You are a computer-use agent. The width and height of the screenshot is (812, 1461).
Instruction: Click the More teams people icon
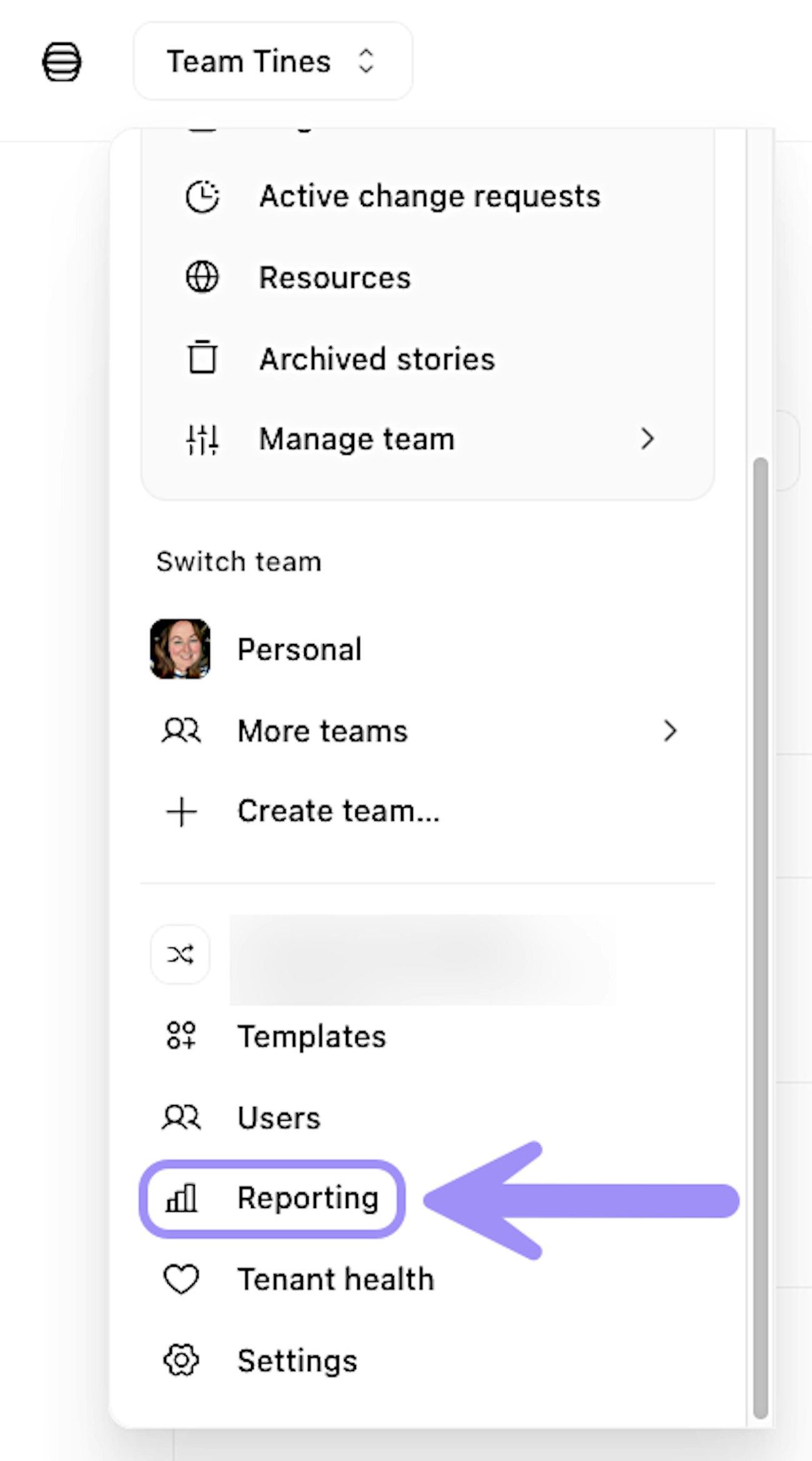(181, 731)
